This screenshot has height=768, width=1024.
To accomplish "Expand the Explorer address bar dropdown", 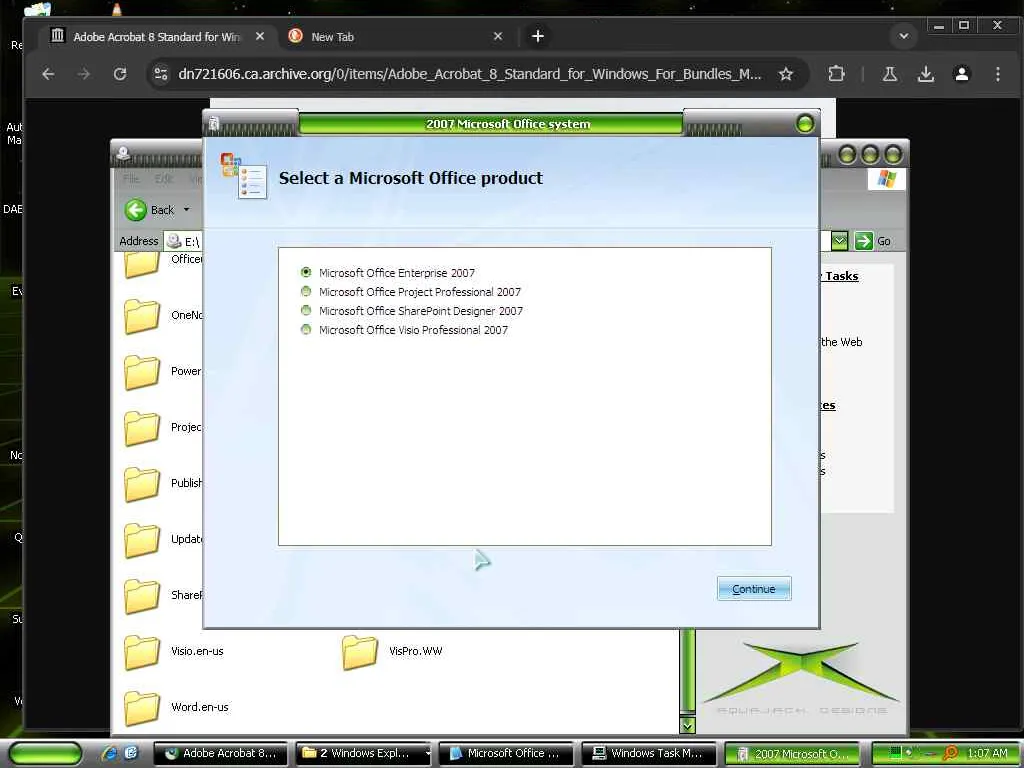I will coord(840,241).
